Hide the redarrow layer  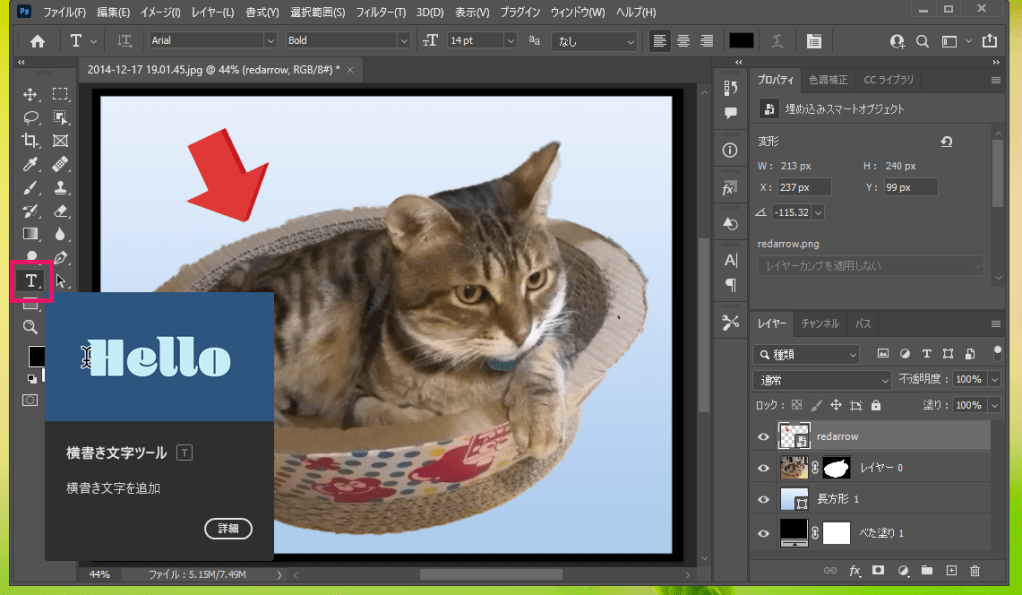pyautogui.click(x=765, y=436)
